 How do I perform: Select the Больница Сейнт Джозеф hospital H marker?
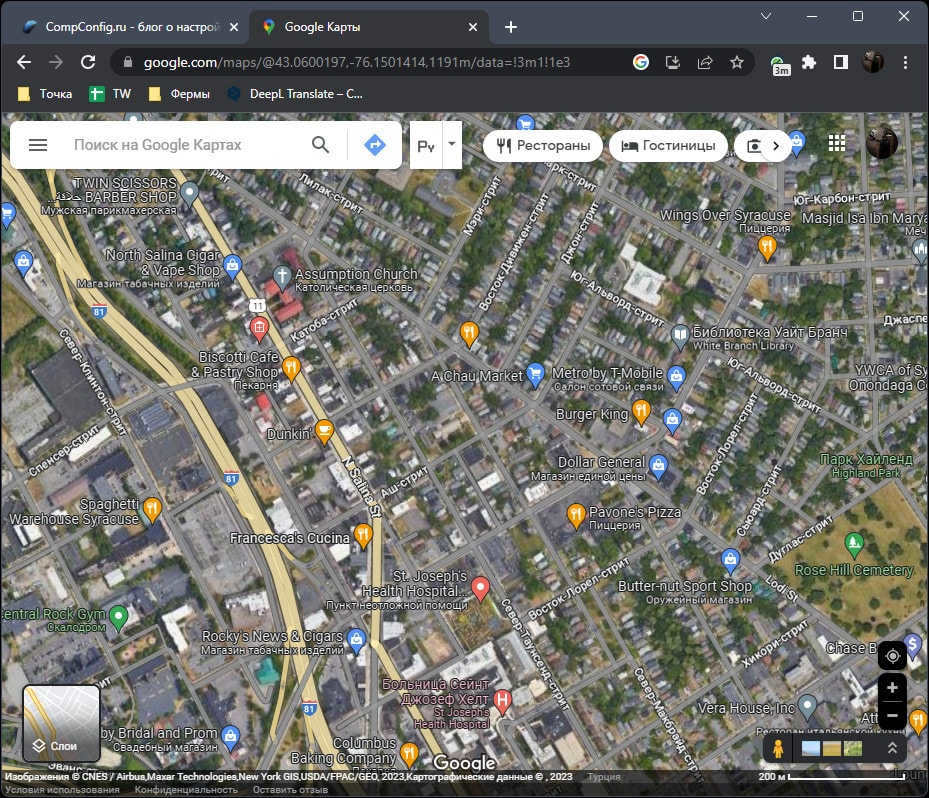point(502,701)
